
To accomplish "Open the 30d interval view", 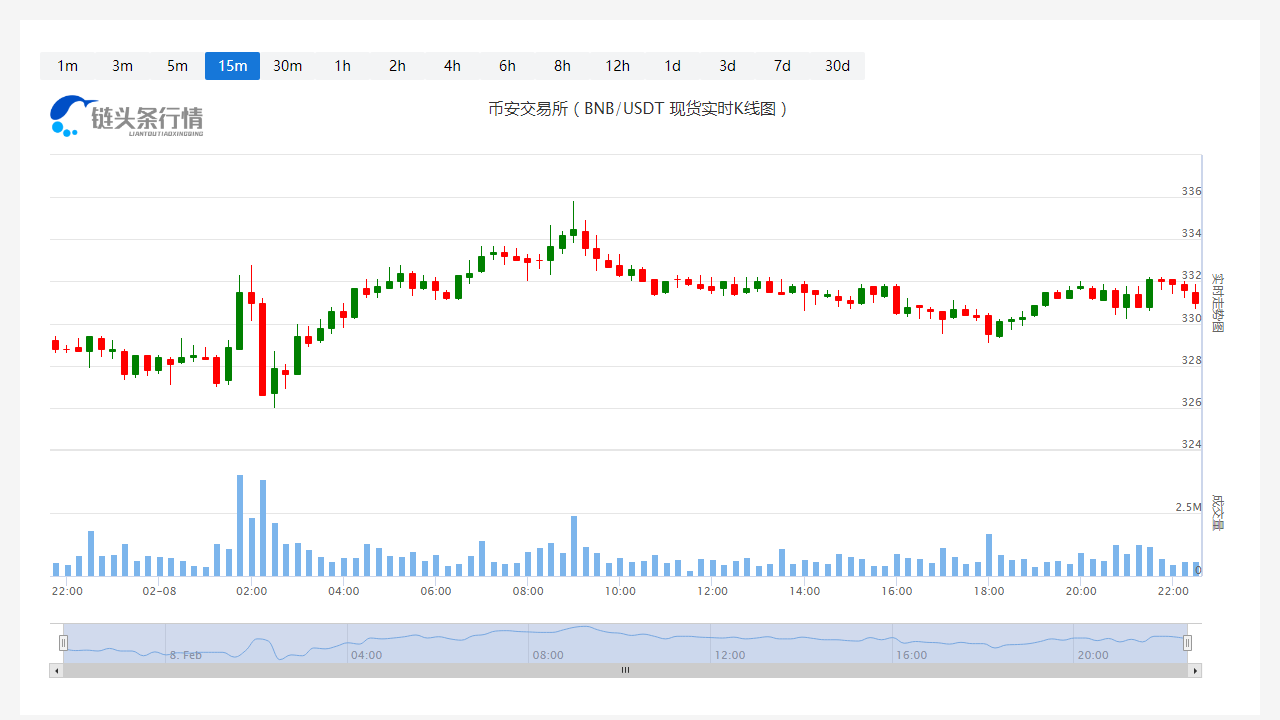I will tap(837, 66).
